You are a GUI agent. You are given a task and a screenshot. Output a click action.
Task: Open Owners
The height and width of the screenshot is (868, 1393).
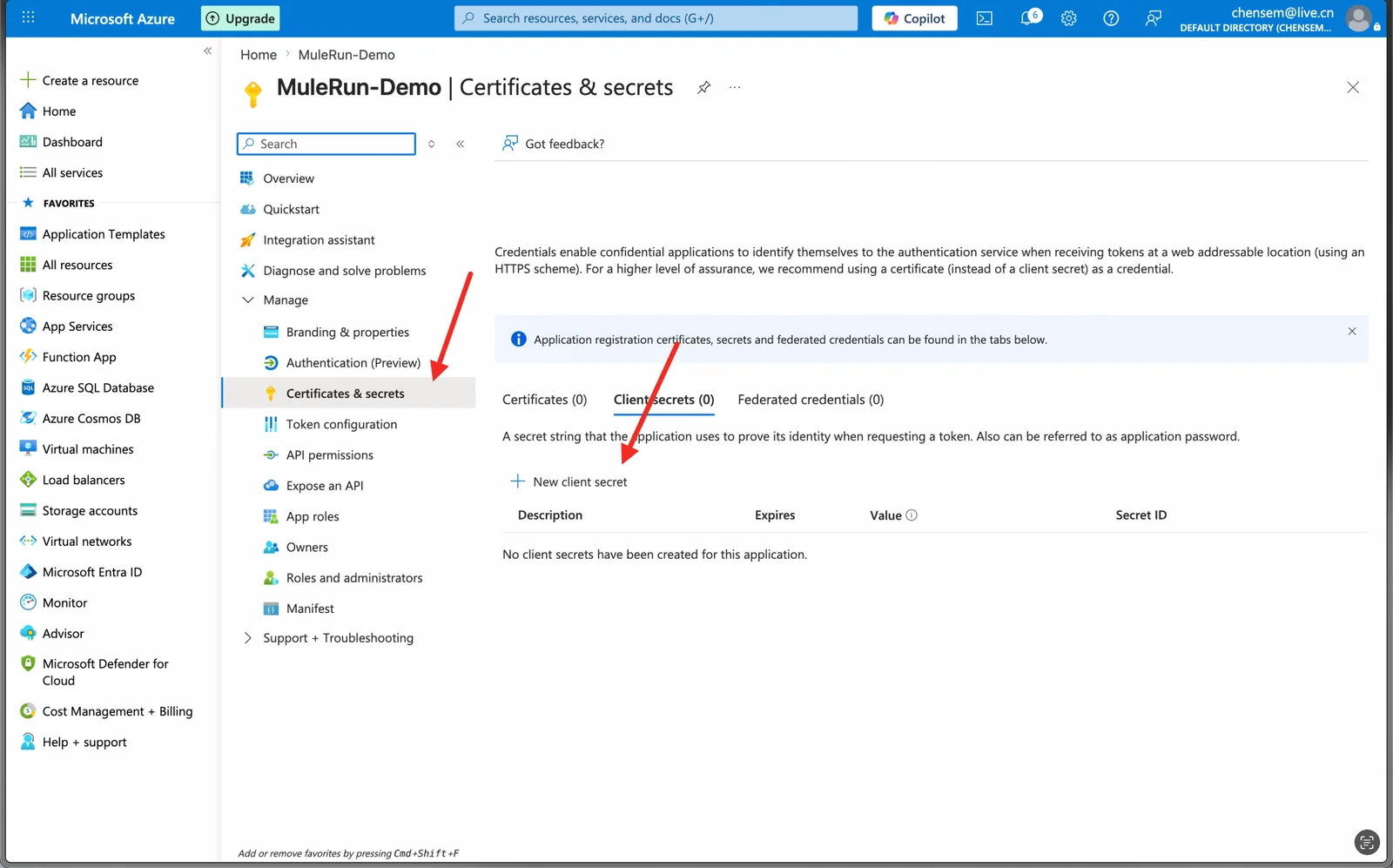[x=307, y=548]
